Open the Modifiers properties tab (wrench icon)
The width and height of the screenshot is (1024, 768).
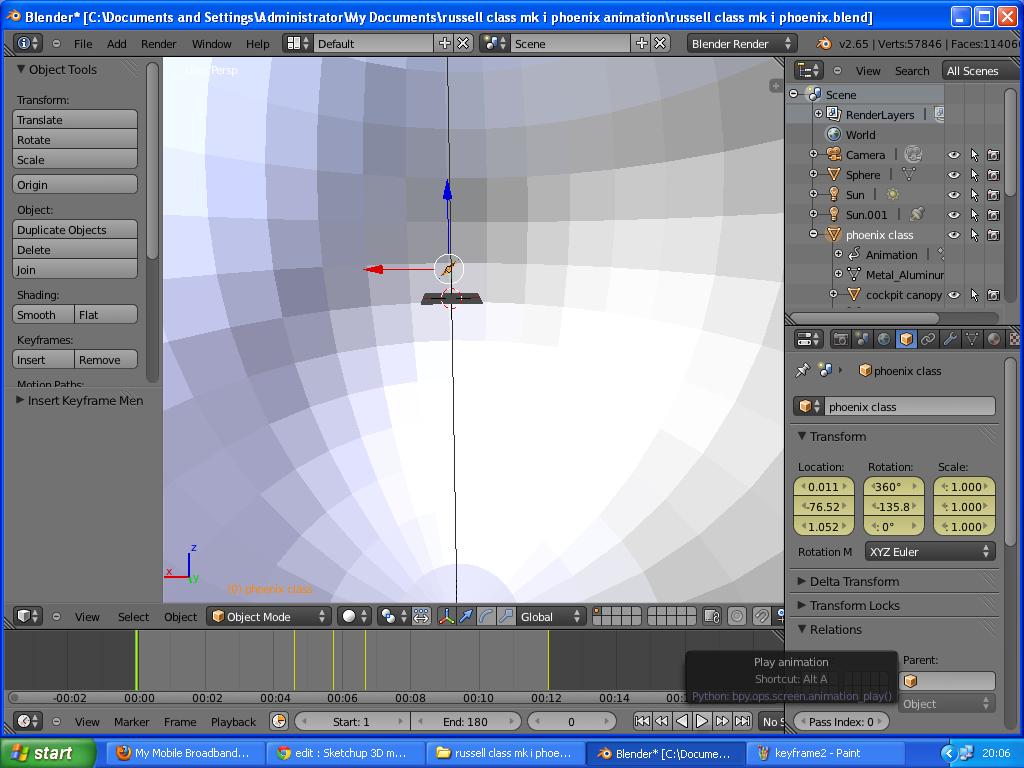point(949,339)
